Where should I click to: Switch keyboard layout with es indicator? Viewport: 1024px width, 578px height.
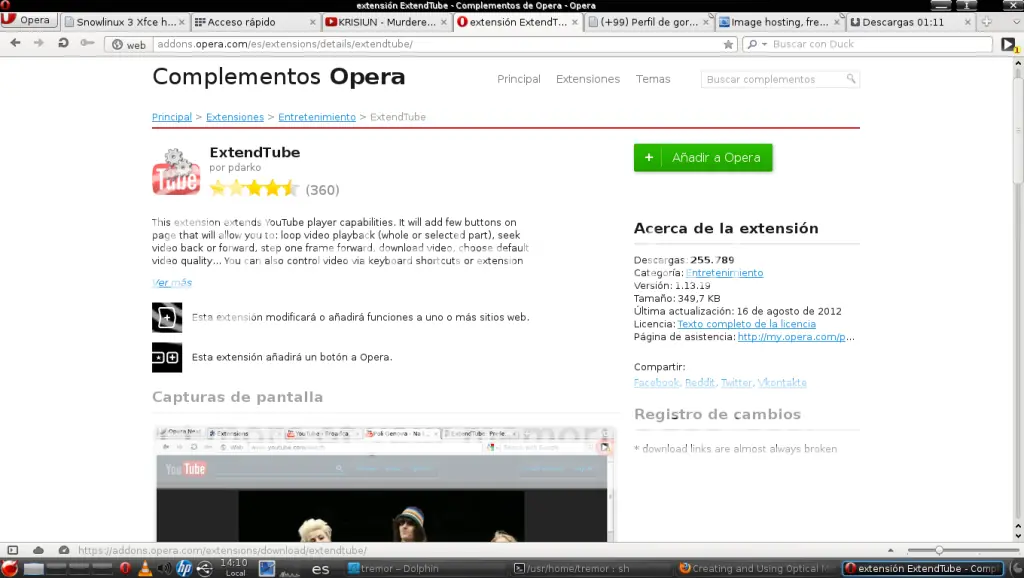320,569
